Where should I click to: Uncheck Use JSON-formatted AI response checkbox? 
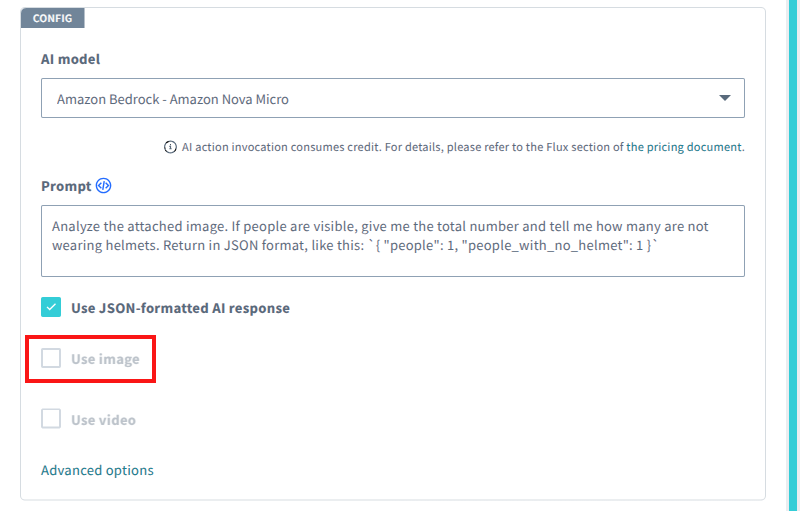pos(51,308)
